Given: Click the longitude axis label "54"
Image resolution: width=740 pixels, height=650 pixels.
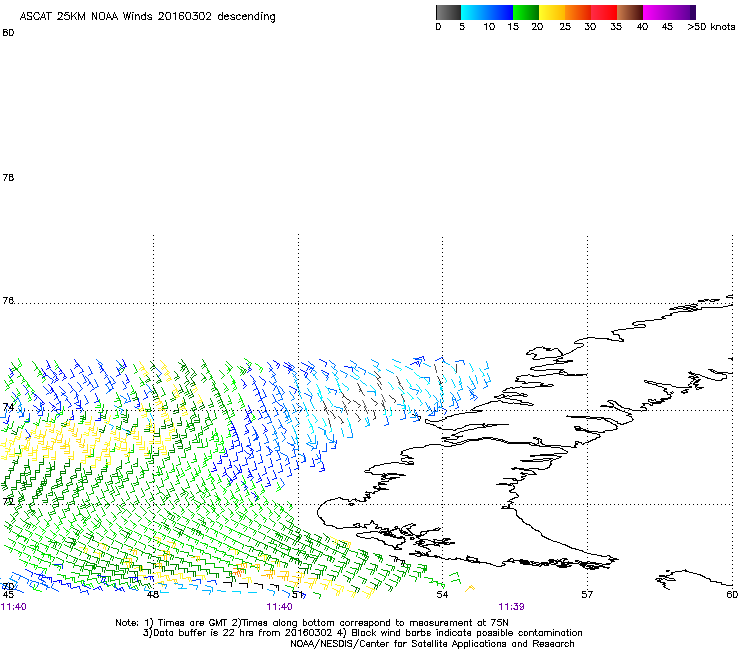Looking at the screenshot, I should click(x=442, y=595).
